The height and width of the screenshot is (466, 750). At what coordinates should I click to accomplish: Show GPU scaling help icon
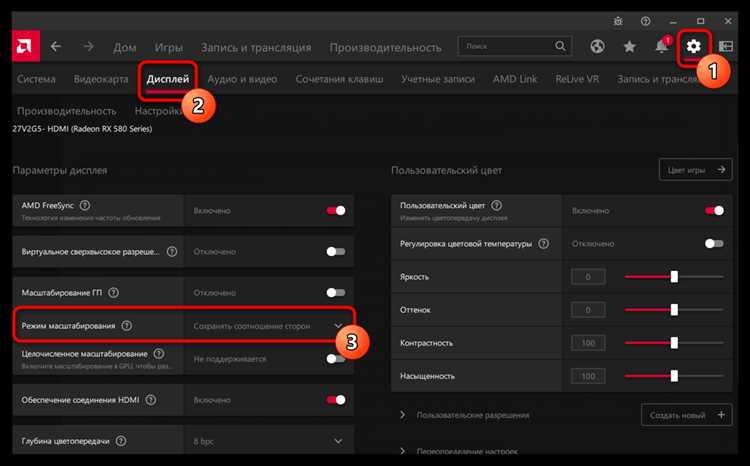pos(113,292)
